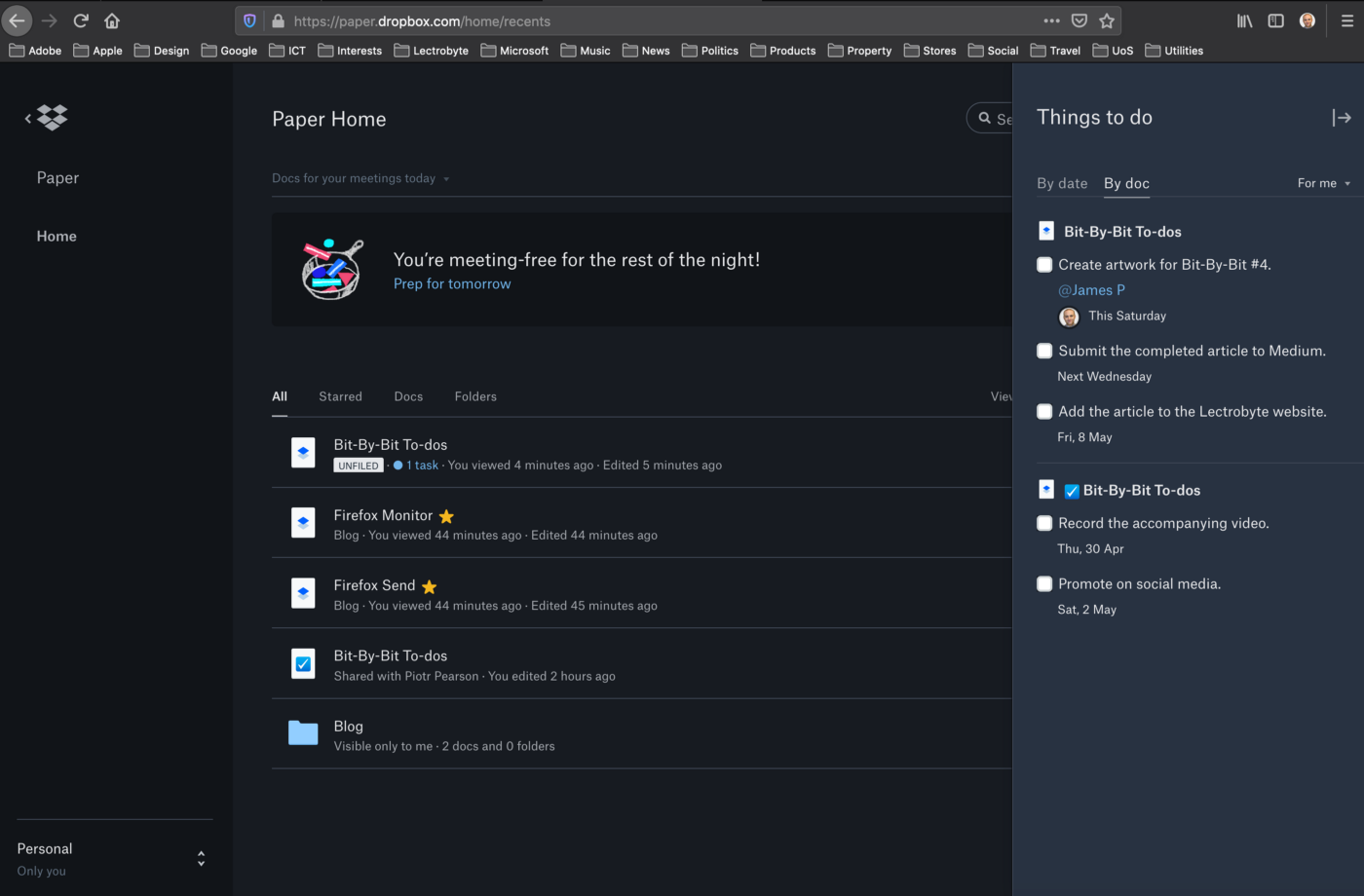Open the Music bookmarks folder
1364x896 pixels.
click(x=586, y=51)
